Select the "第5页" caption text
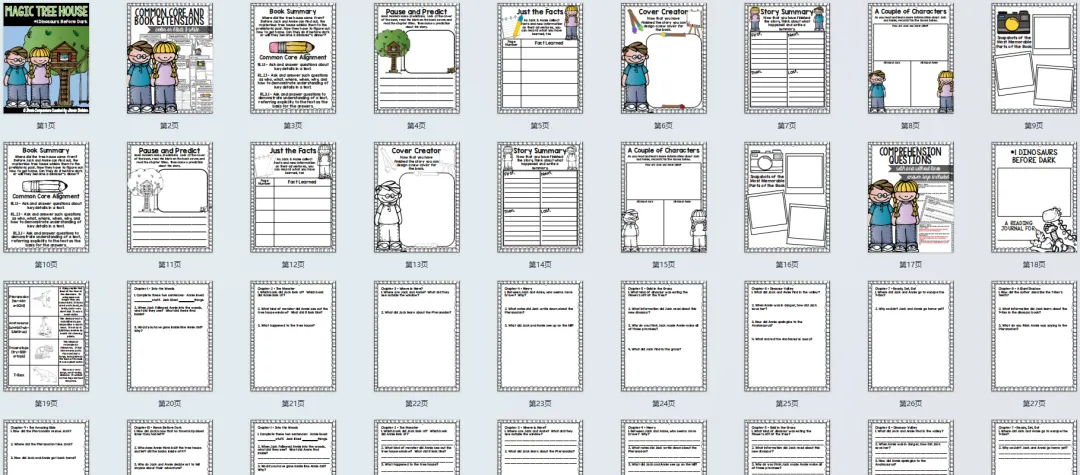This screenshot has width=1080, height=475. coord(540,126)
